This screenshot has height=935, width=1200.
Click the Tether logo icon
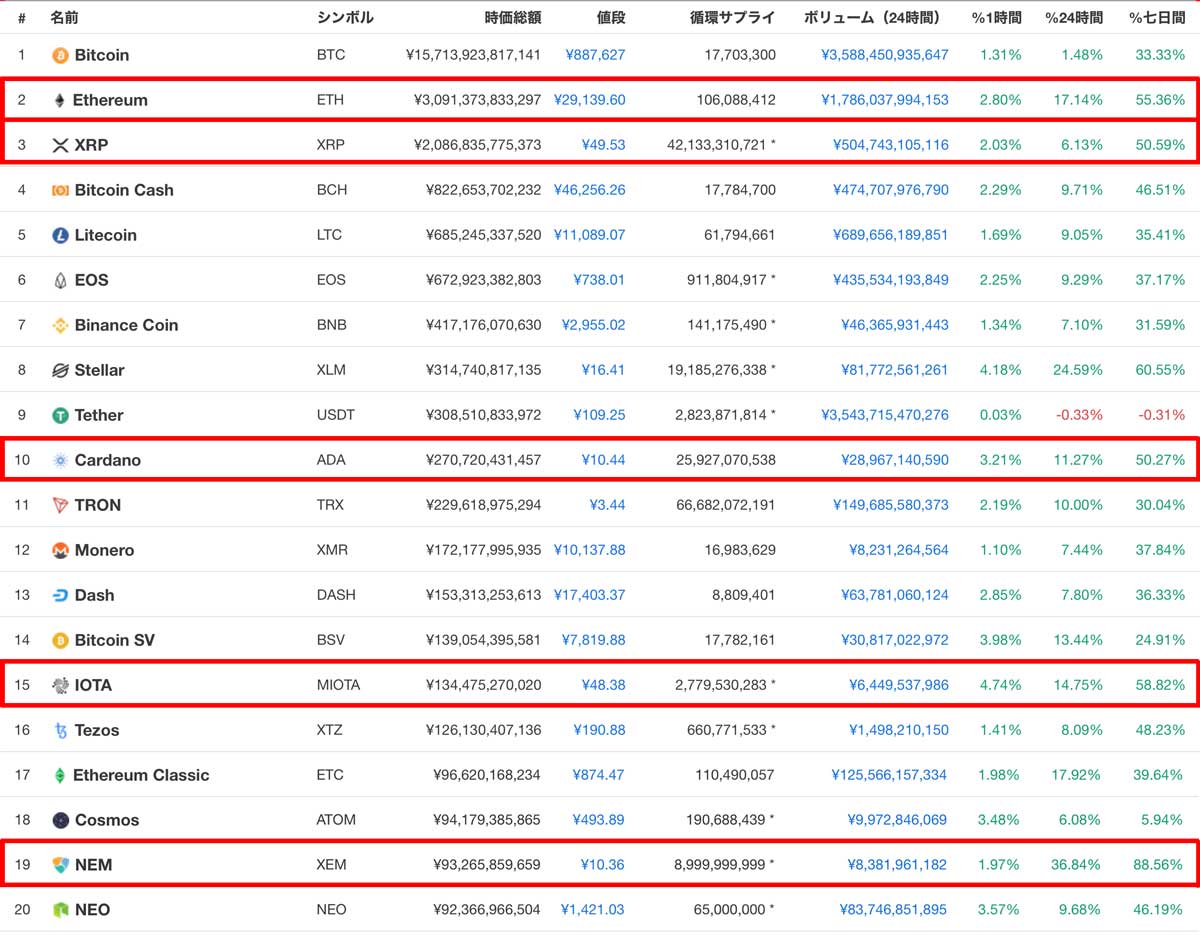point(60,415)
